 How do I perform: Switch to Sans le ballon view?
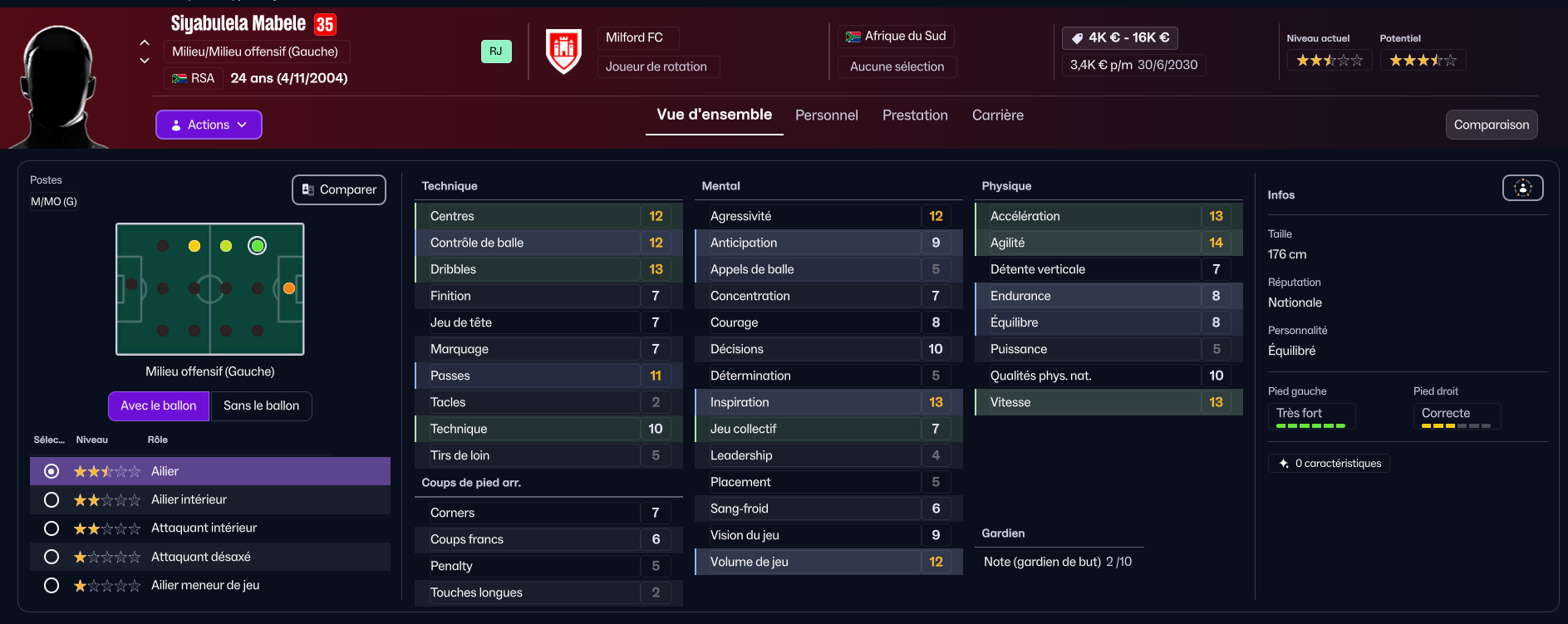click(x=261, y=405)
